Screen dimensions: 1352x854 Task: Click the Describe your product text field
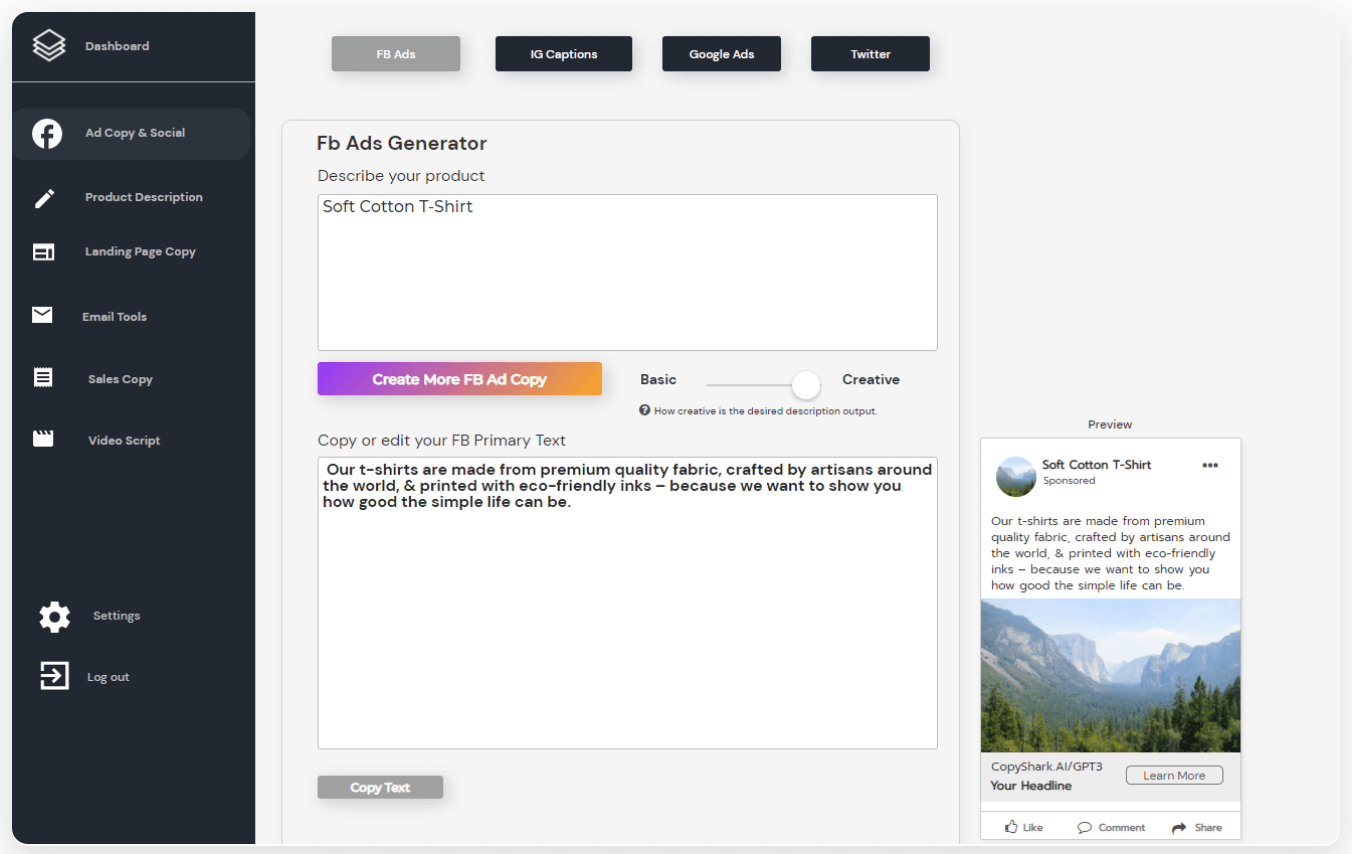(627, 272)
